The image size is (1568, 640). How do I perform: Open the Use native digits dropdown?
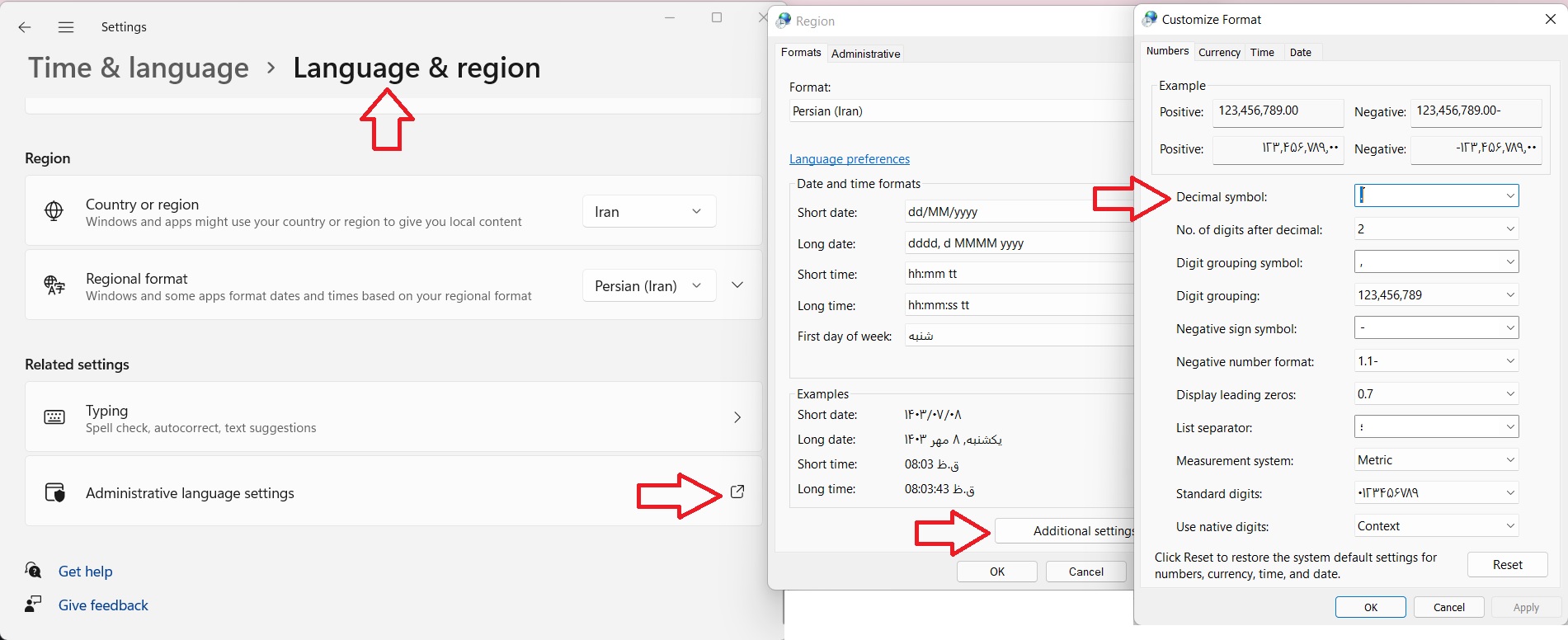click(1436, 525)
